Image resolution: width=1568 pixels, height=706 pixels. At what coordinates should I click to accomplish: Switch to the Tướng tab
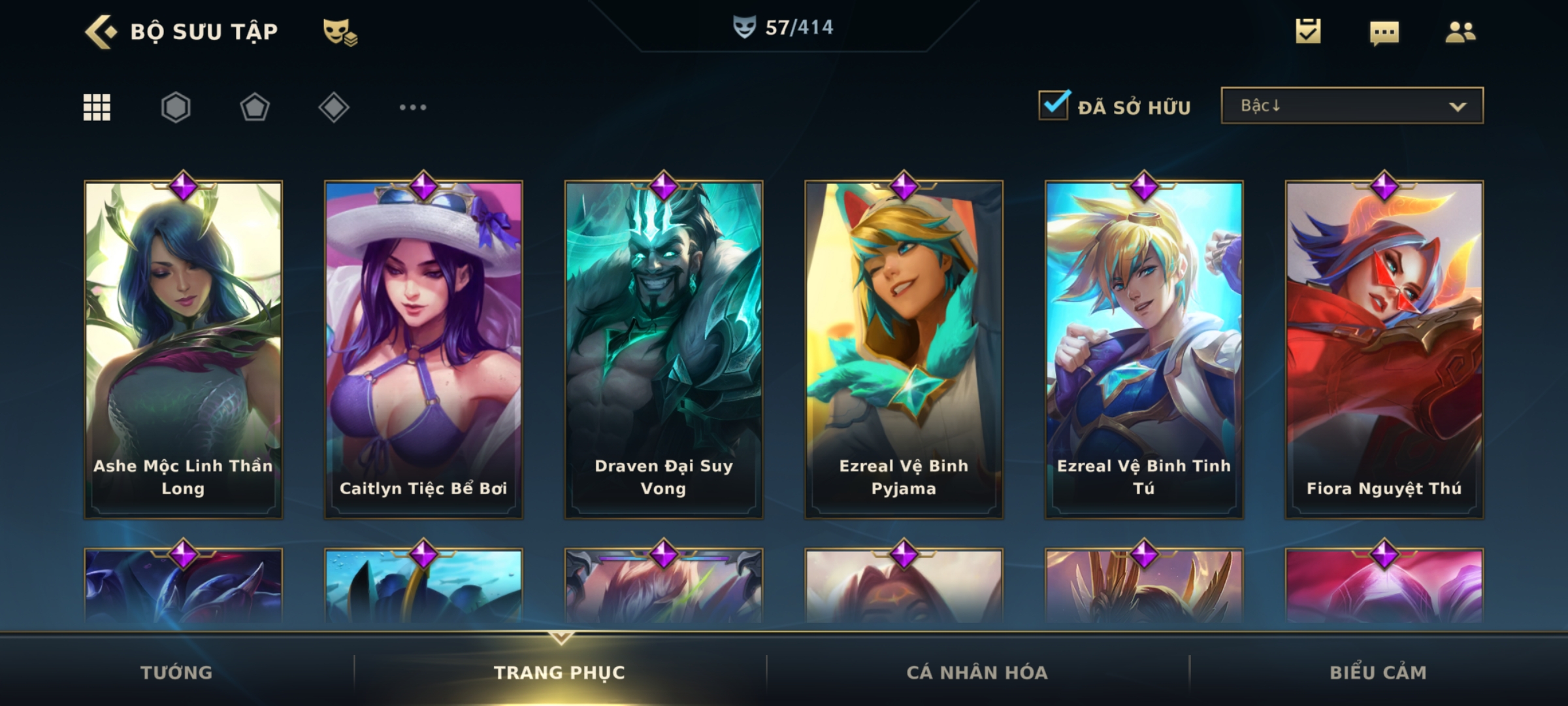pos(176,672)
